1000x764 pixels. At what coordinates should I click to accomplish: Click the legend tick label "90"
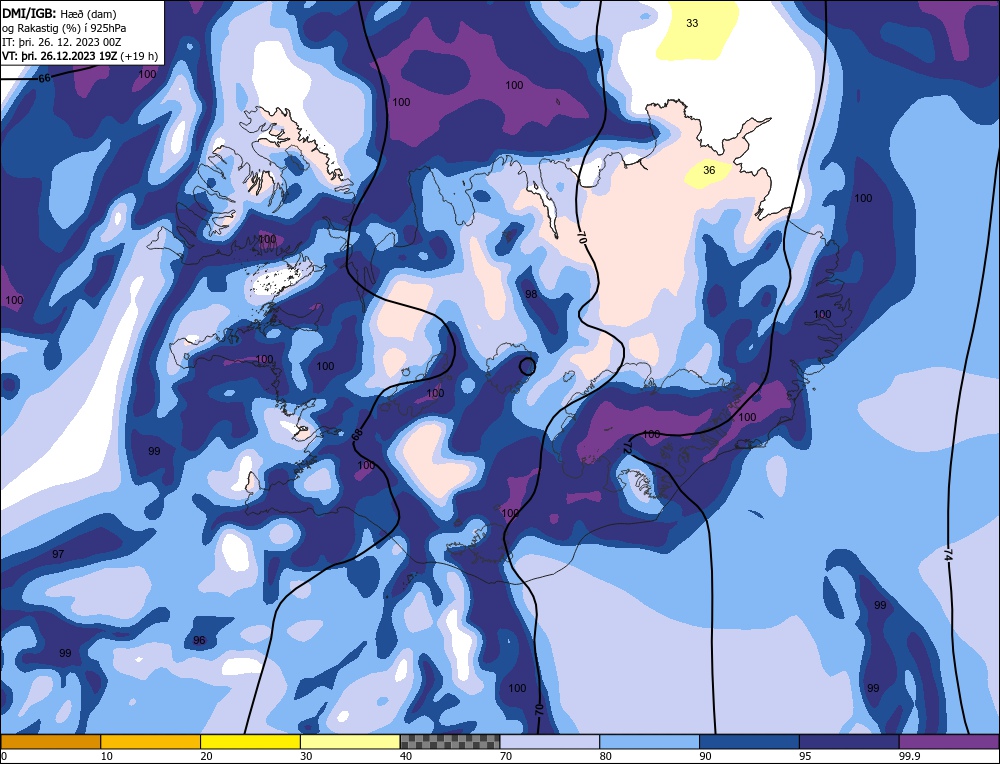pos(705,756)
